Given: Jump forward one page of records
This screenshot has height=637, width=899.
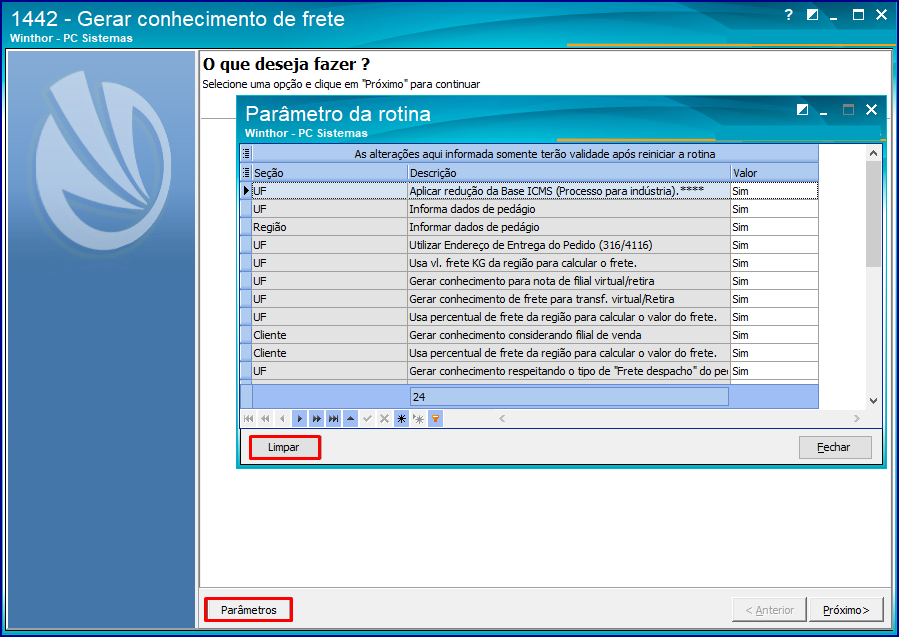Looking at the screenshot, I should pos(316,419).
